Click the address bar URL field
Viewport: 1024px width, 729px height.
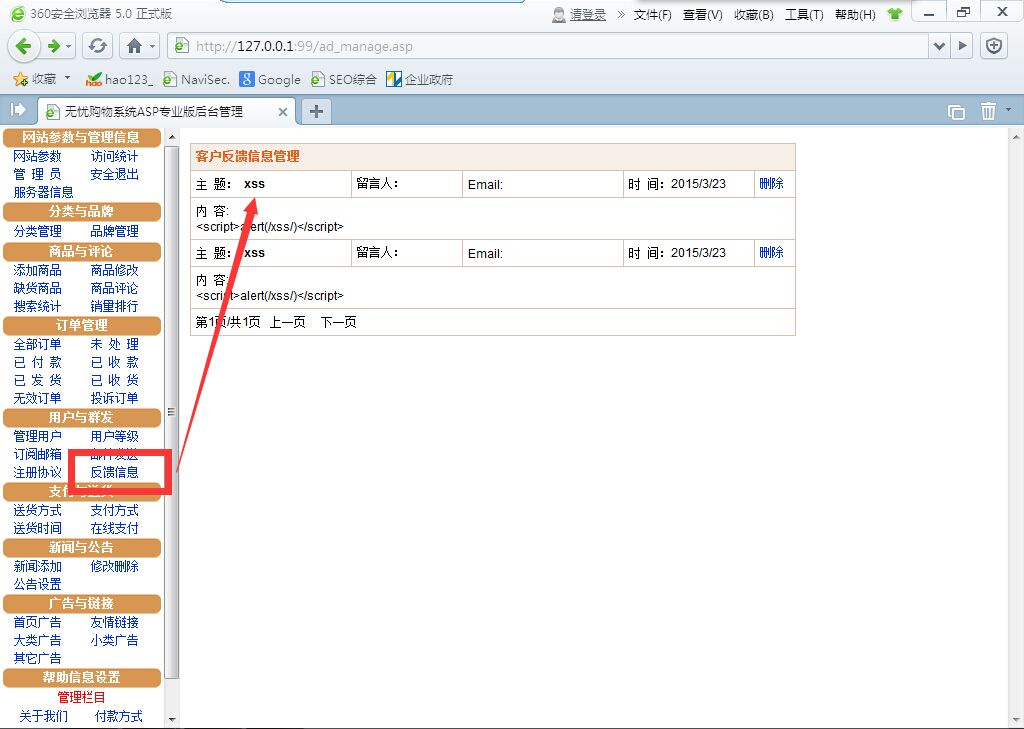click(x=549, y=46)
